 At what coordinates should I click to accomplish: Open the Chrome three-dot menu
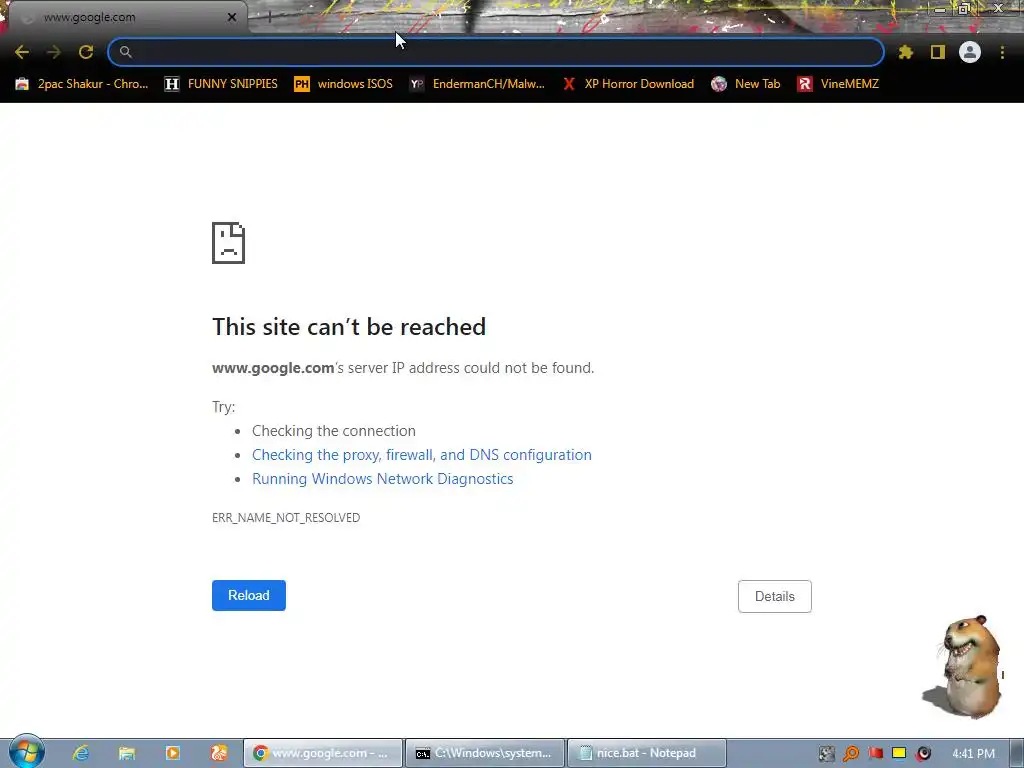[x=1002, y=52]
